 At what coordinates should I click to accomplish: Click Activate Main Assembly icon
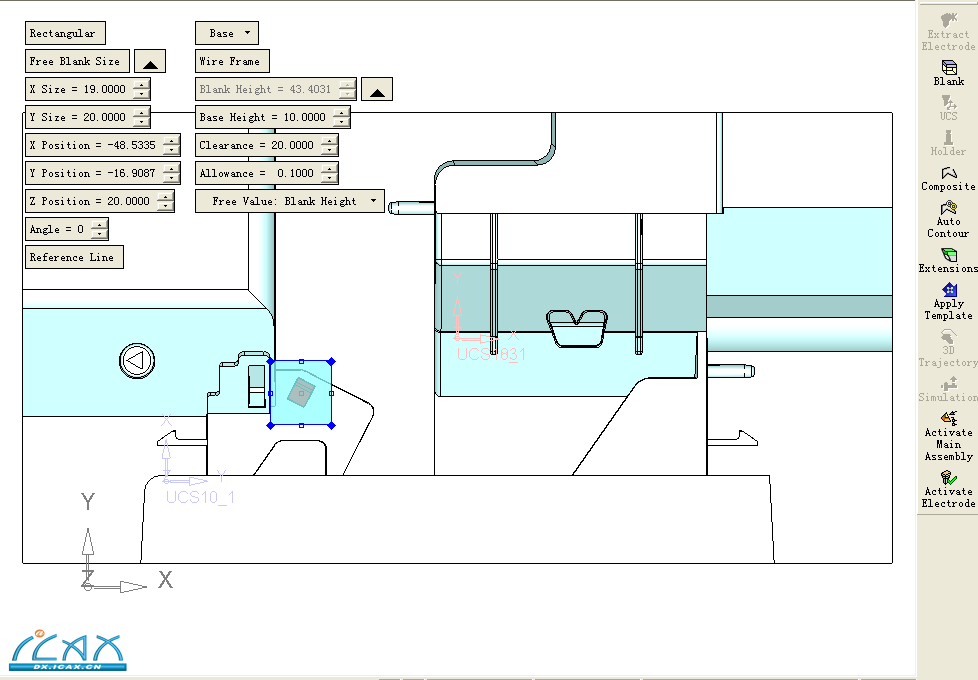click(x=949, y=418)
